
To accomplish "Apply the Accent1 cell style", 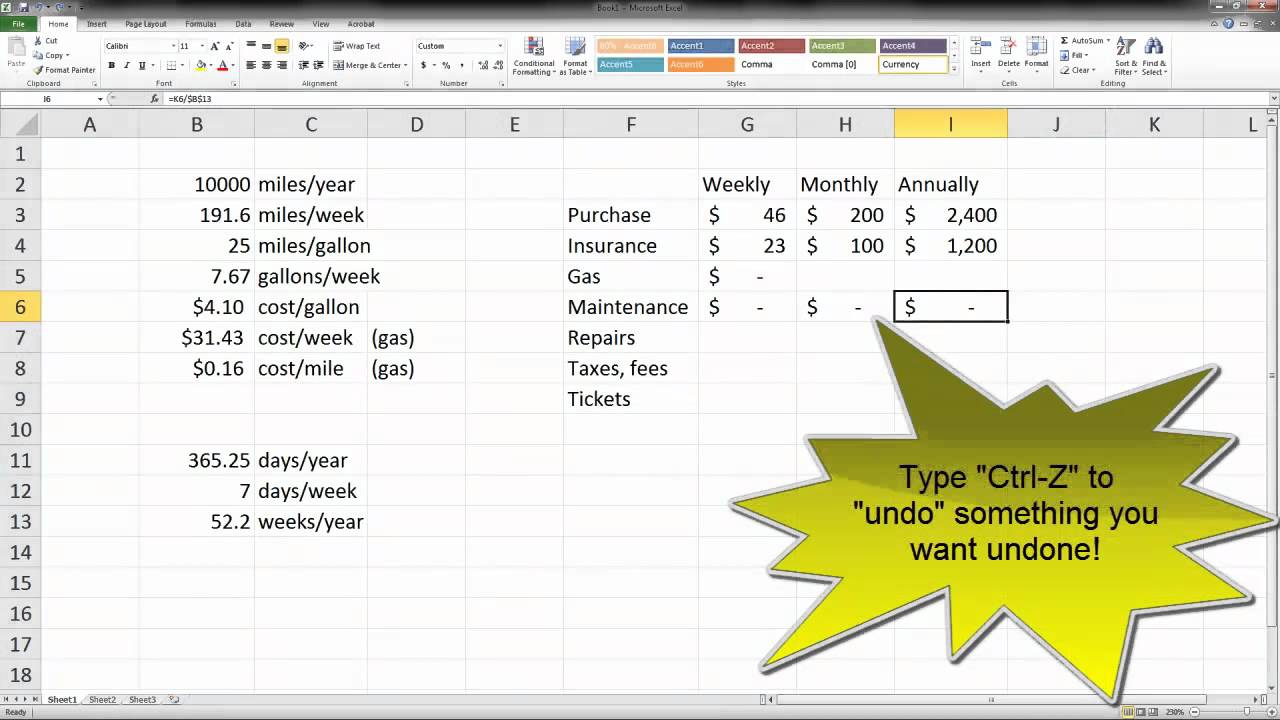I will coord(700,46).
